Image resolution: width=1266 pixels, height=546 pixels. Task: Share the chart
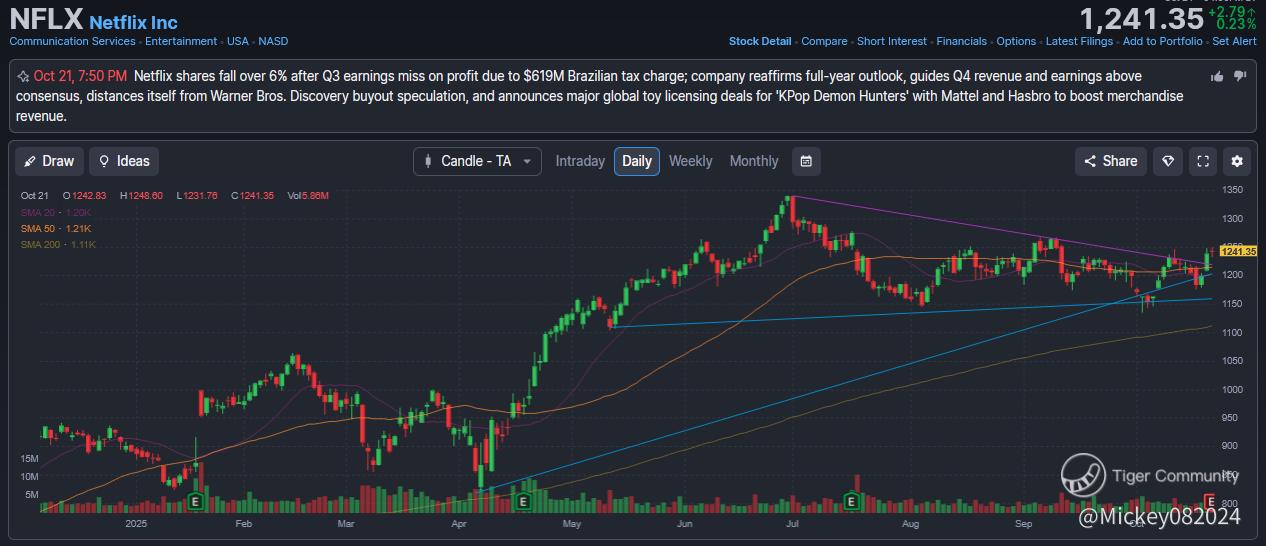pos(1110,161)
